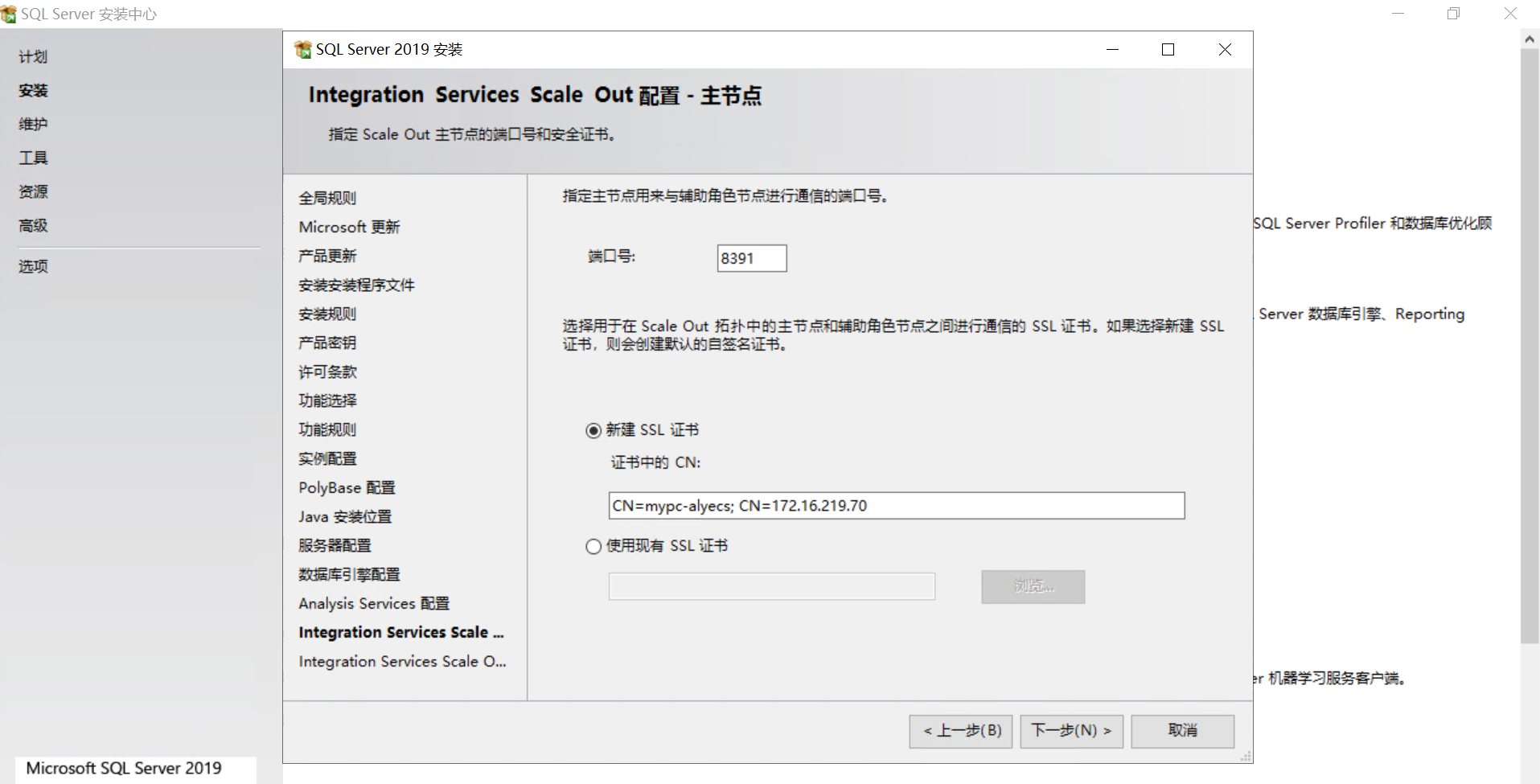Select the 产品密钥 step
The width and height of the screenshot is (1540, 784).
pos(327,343)
